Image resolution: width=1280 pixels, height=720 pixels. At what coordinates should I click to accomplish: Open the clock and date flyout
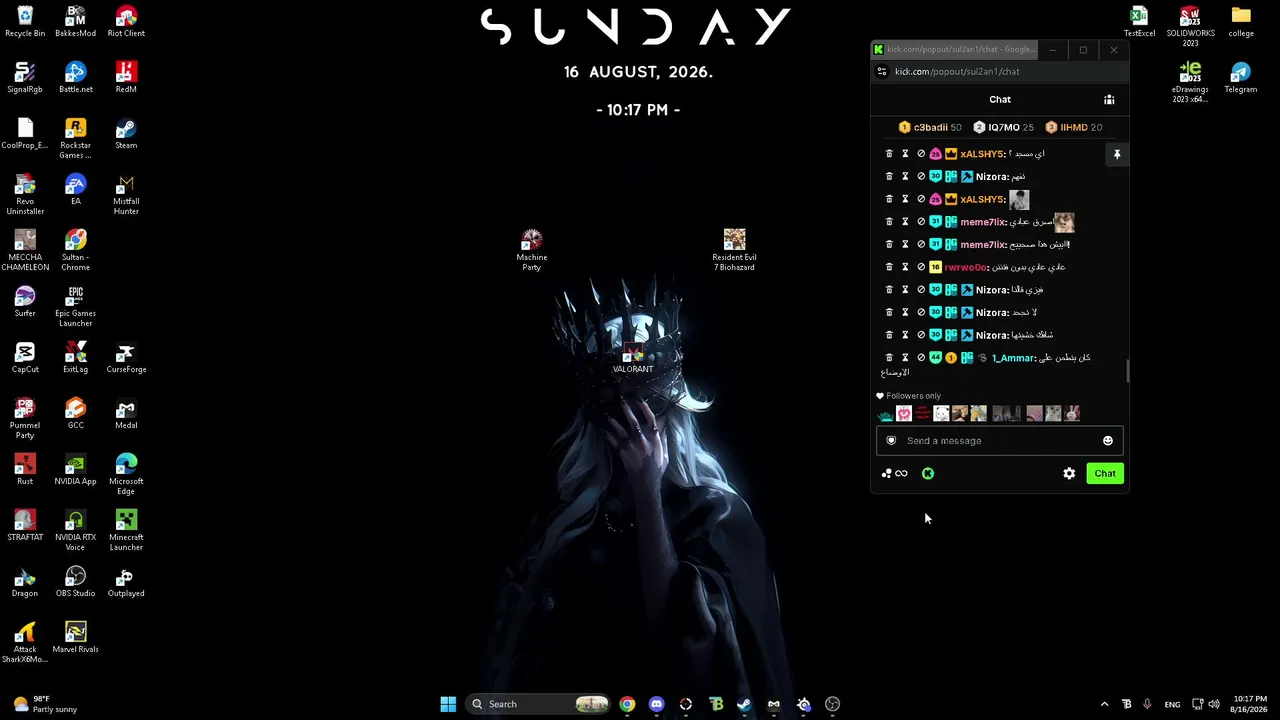coord(1250,704)
